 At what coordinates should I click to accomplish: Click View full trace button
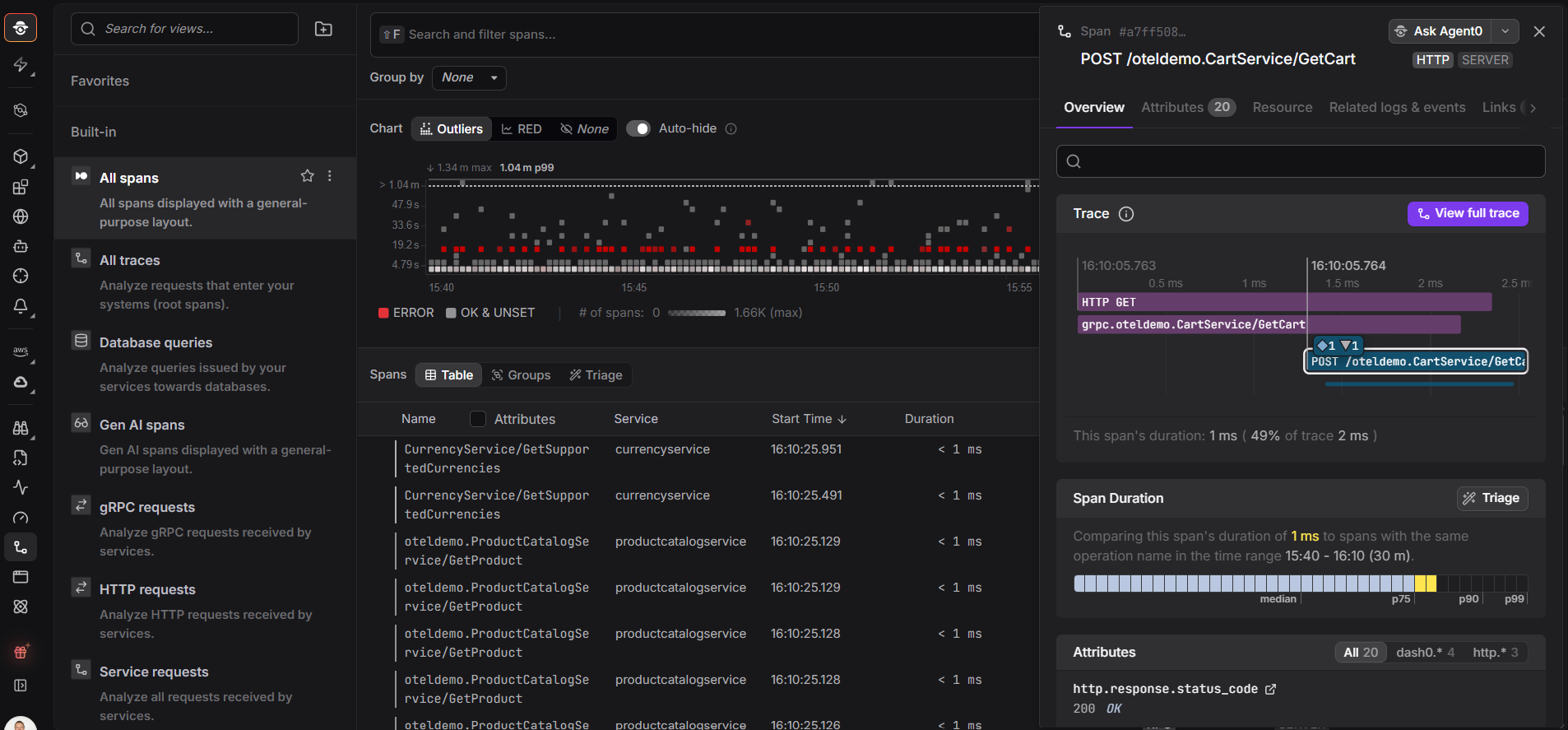coord(1468,213)
